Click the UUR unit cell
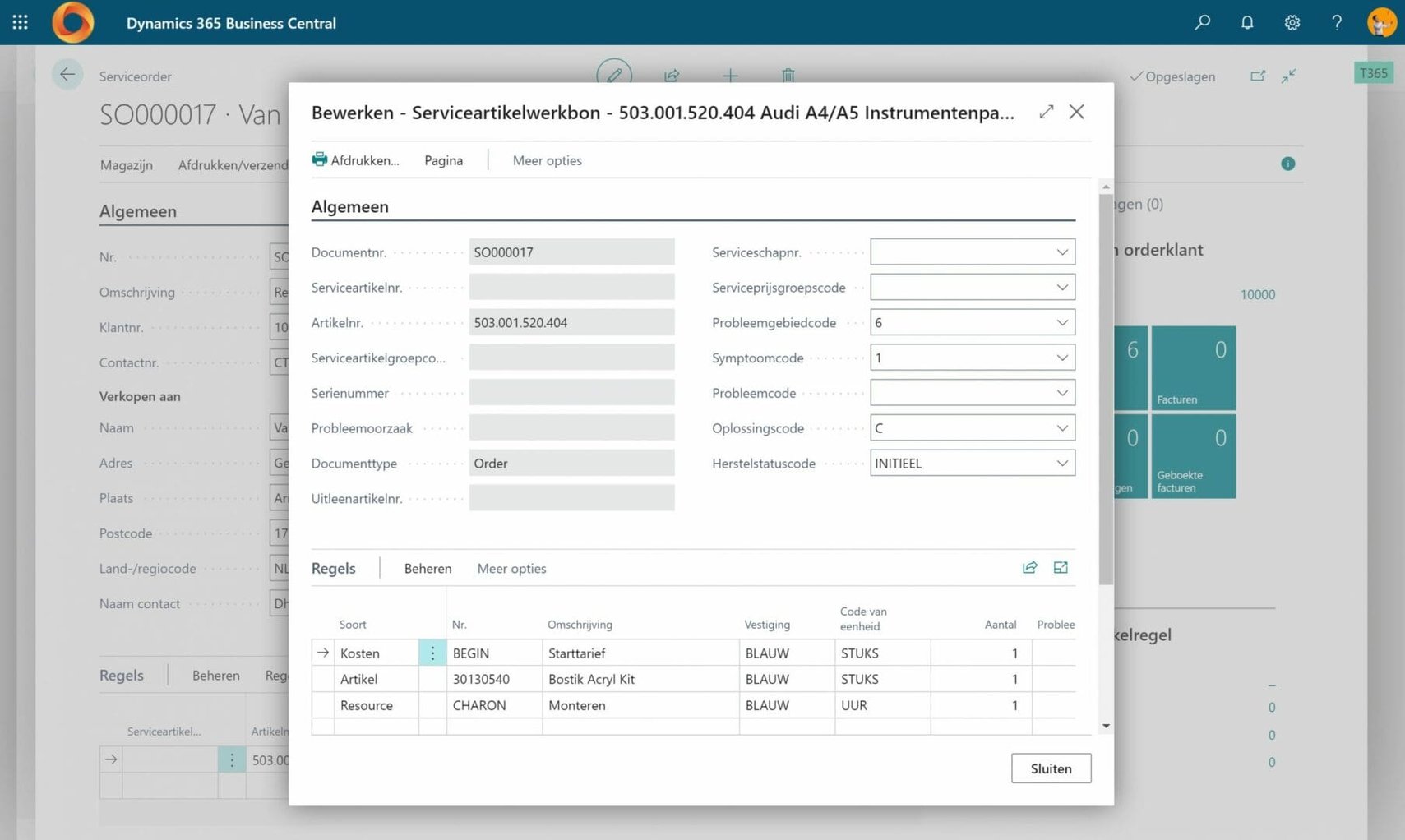Viewport: 1405px width, 840px height. [x=882, y=705]
